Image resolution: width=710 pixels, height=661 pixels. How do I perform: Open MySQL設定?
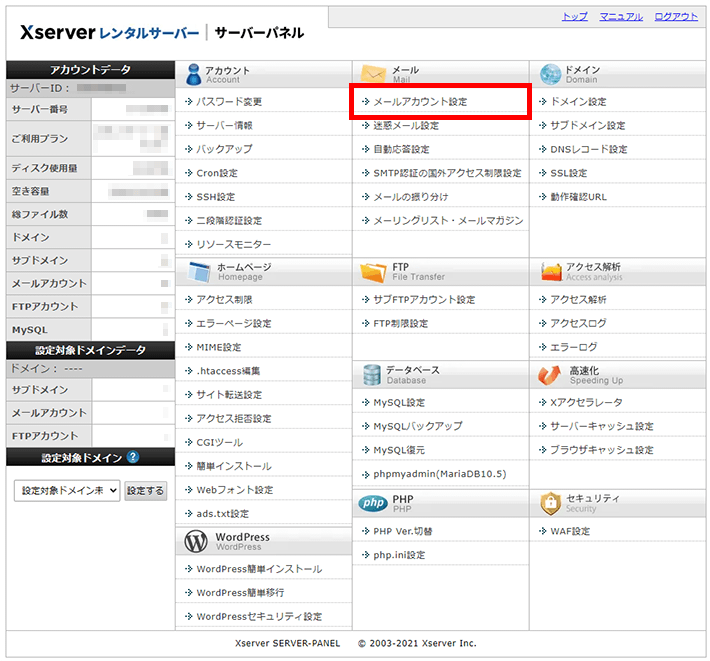(x=399, y=402)
